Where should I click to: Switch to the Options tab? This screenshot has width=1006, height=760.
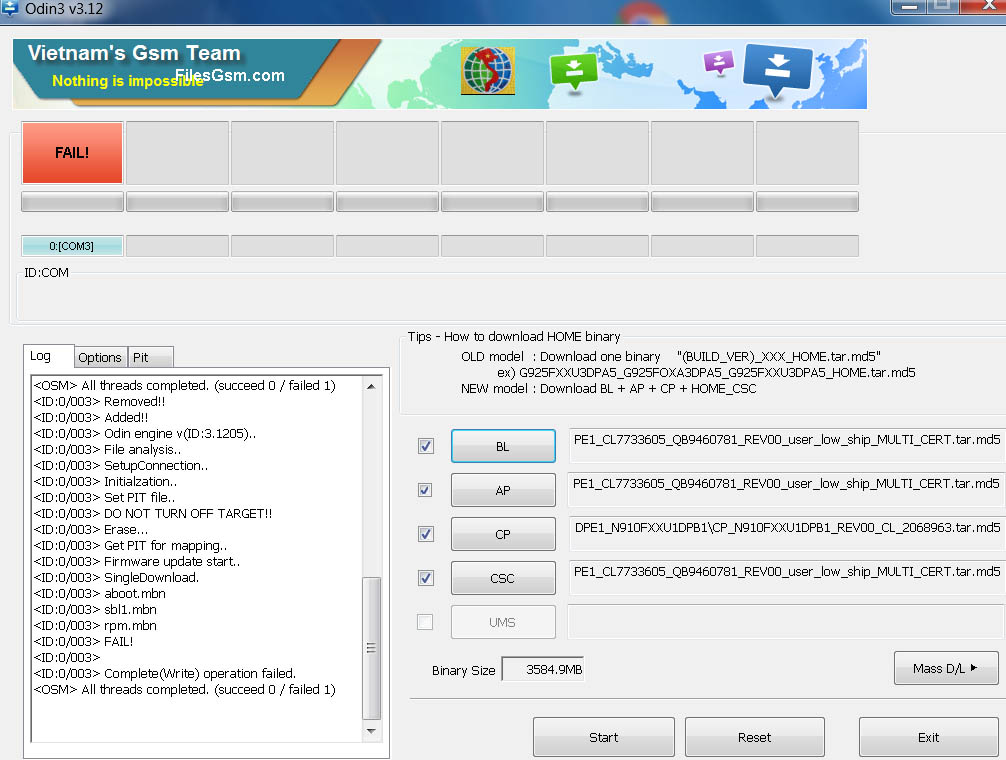[100, 357]
